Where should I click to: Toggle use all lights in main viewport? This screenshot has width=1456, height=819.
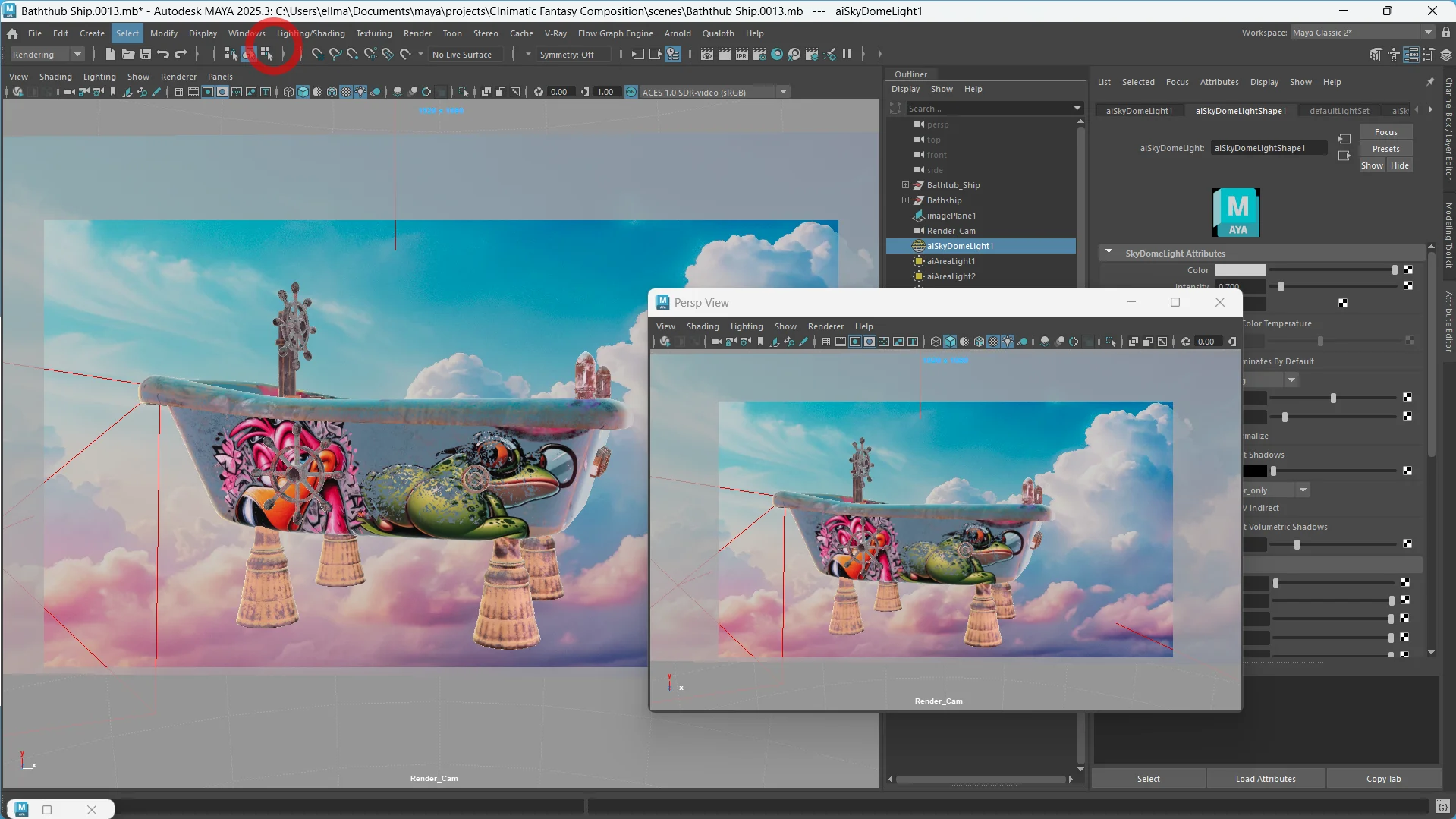click(x=360, y=92)
